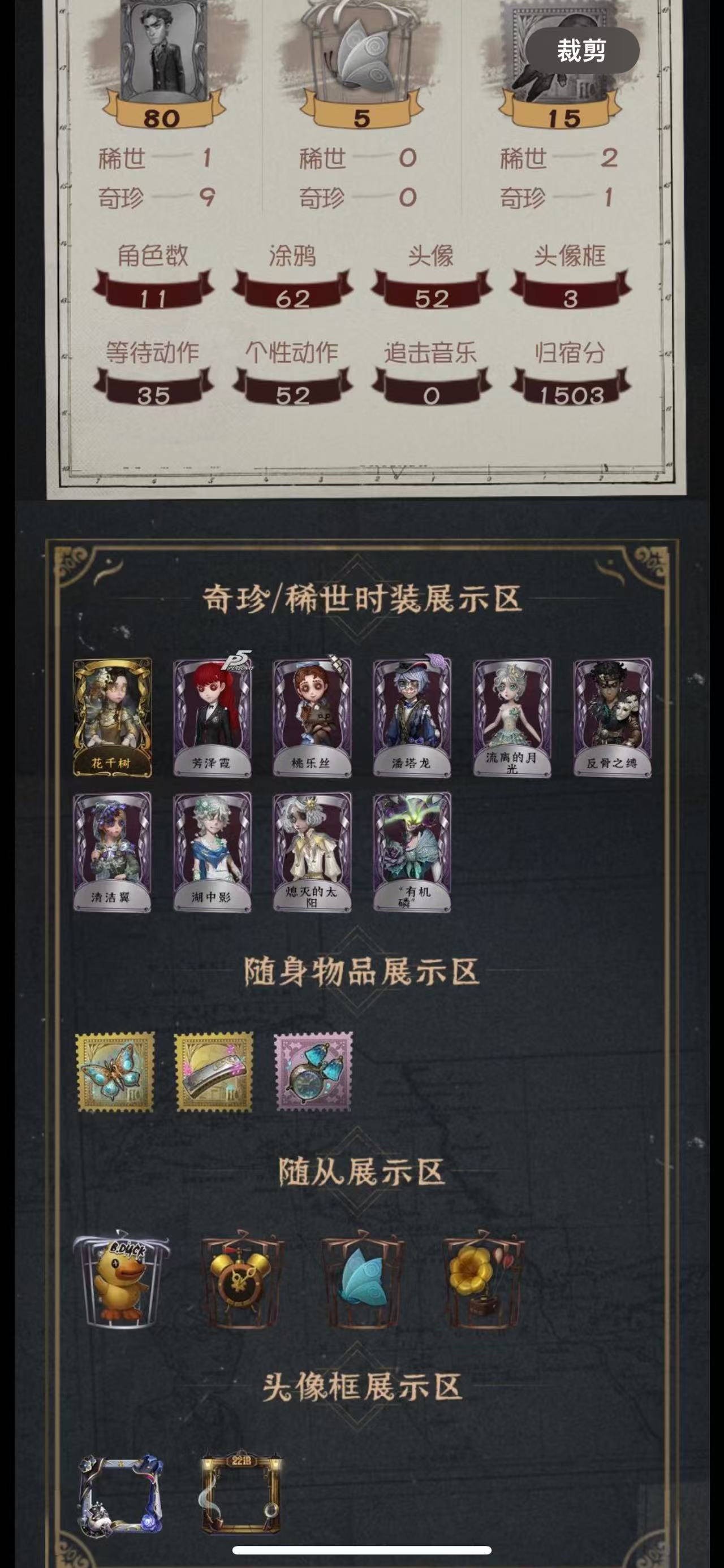The width and height of the screenshot is (724, 1568).
Task: Choose the 221B golden avatar frame
Action: pos(241,1492)
